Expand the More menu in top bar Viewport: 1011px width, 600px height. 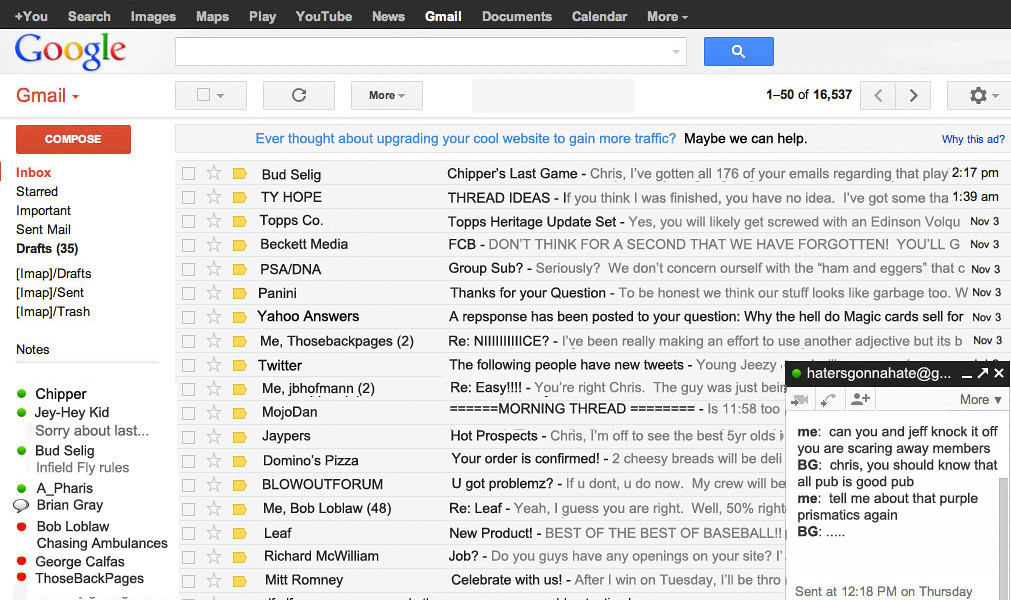pyautogui.click(x=667, y=16)
